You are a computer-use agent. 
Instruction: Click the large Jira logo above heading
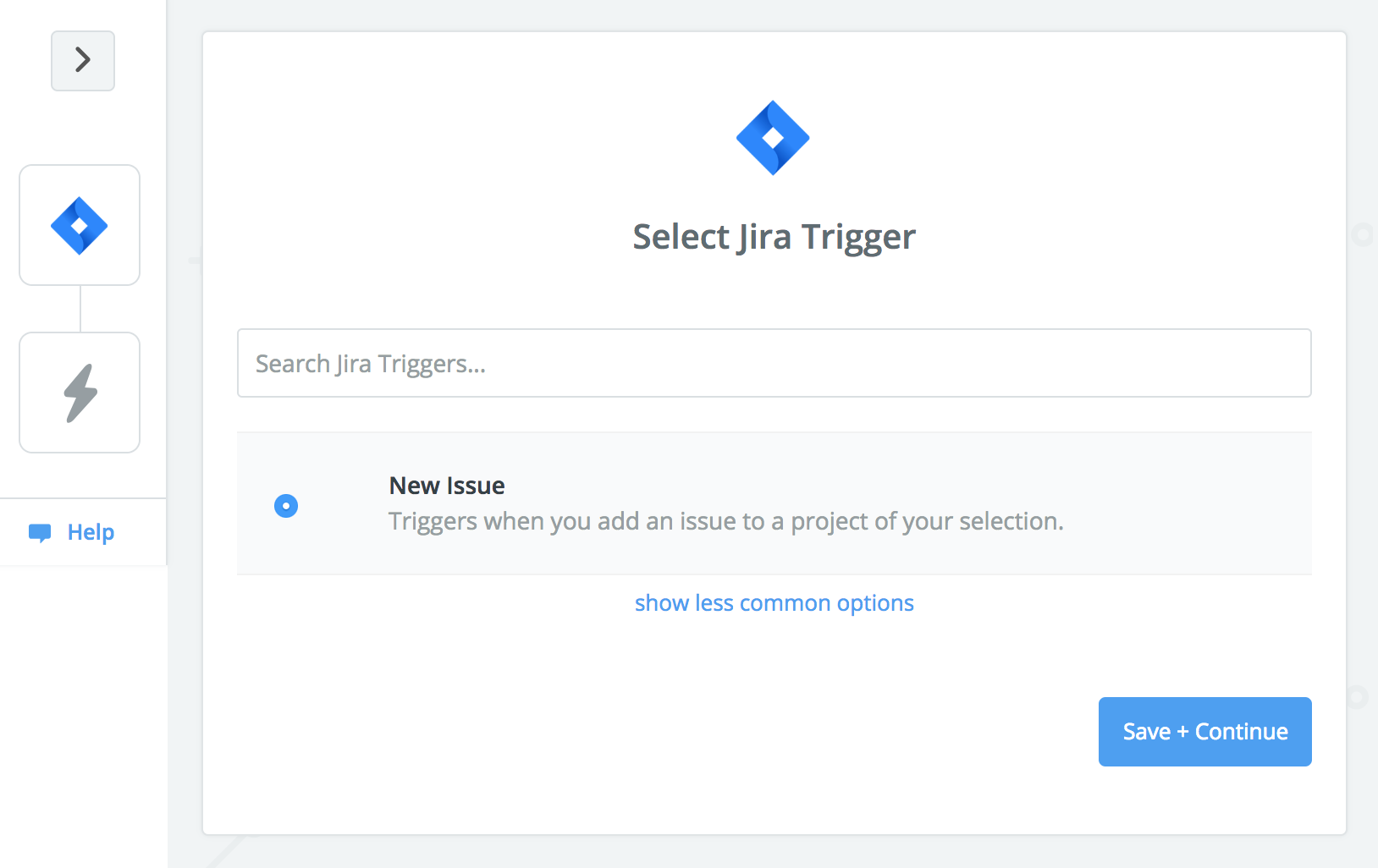click(x=773, y=138)
